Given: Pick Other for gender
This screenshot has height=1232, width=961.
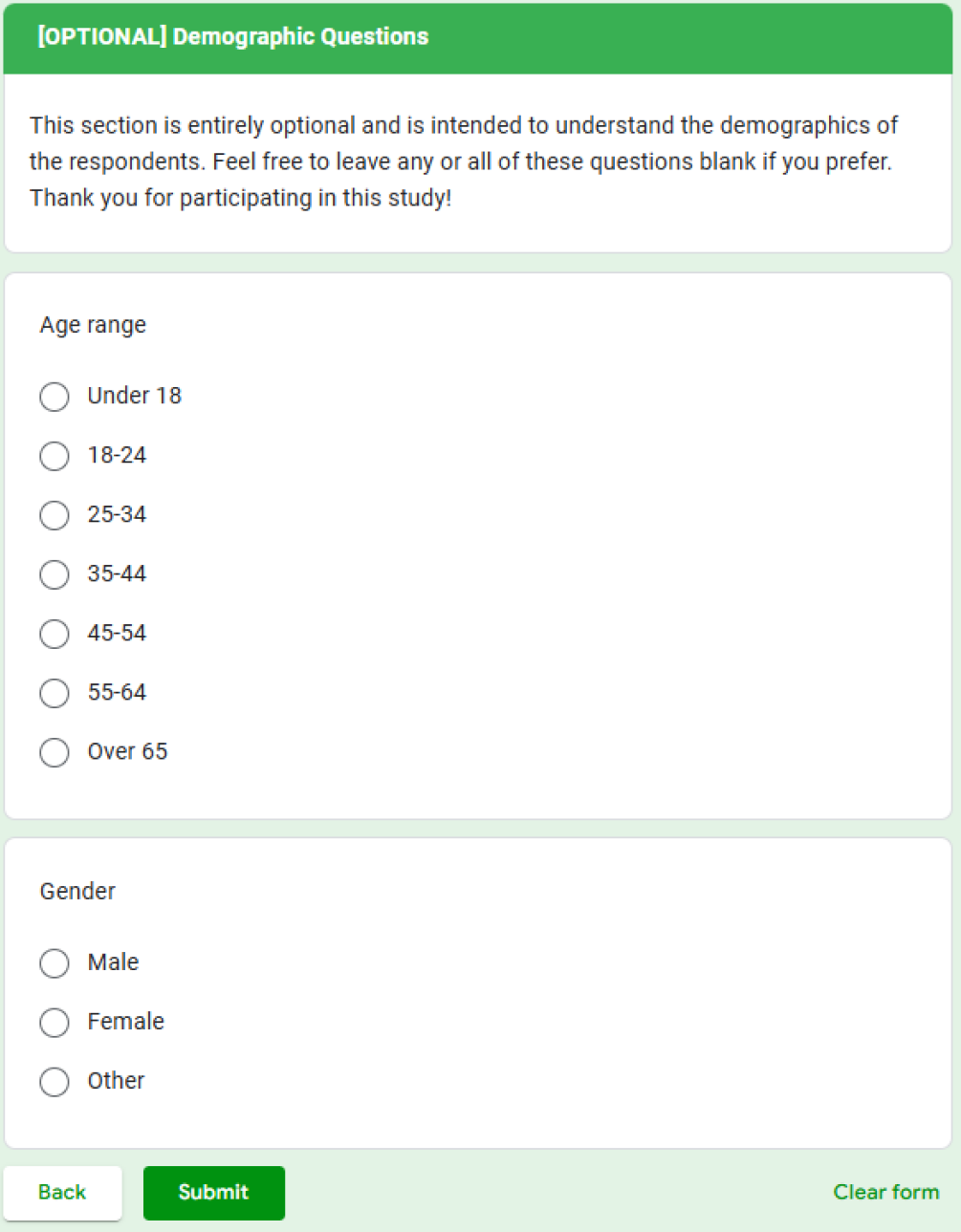Looking at the screenshot, I should (x=55, y=1082).
